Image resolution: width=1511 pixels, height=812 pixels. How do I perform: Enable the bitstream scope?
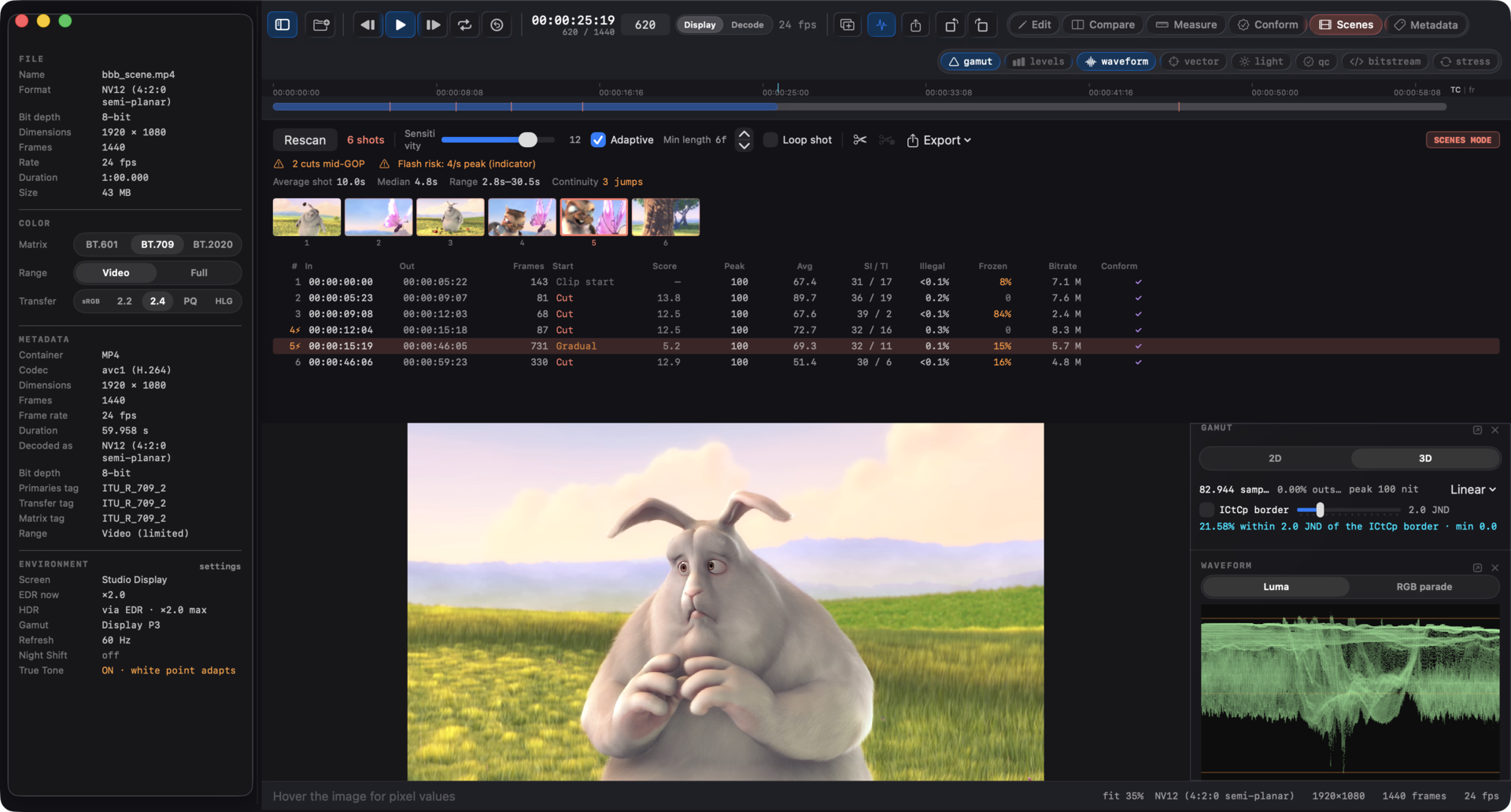click(x=1385, y=61)
